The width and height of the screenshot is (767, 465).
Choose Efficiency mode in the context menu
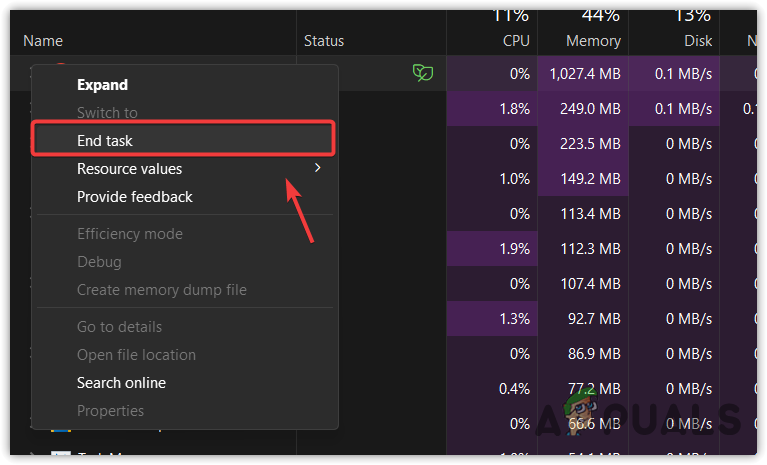129,234
